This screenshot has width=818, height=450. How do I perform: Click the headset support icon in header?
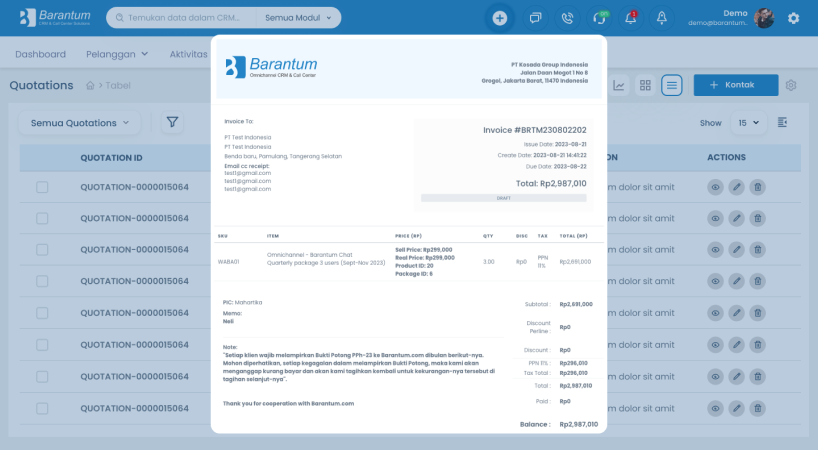click(x=599, y=18)
